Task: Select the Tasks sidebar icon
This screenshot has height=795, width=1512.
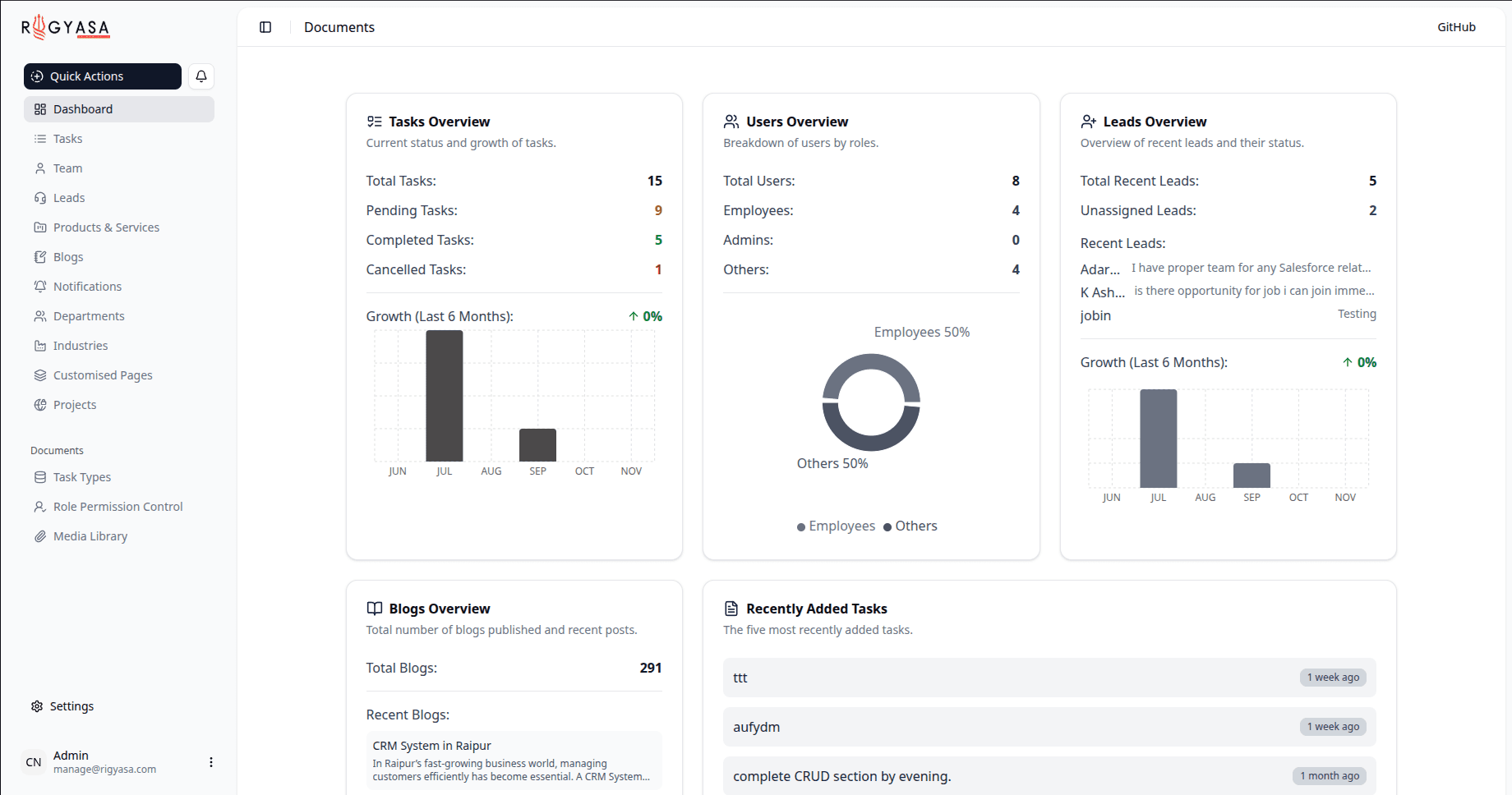Action: pyautogui.click(x=39, y=138)
